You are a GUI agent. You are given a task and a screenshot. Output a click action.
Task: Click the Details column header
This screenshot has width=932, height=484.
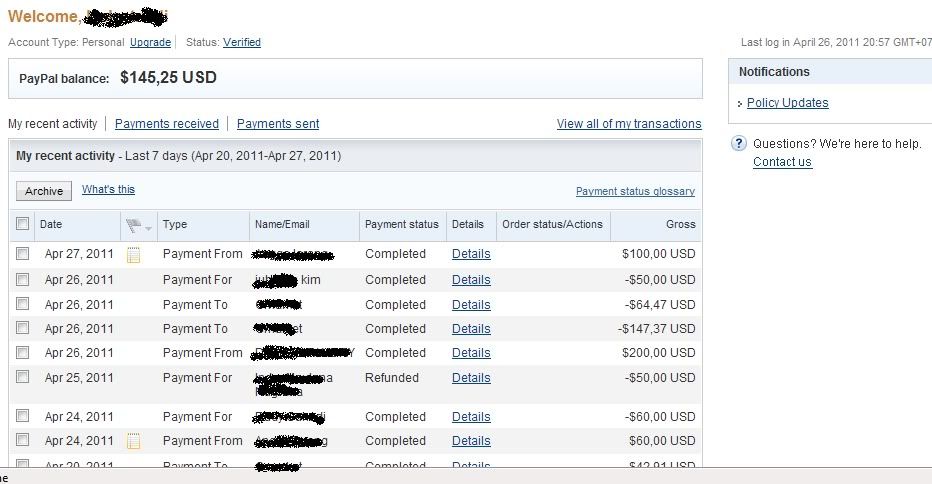[x=468, y=224]
